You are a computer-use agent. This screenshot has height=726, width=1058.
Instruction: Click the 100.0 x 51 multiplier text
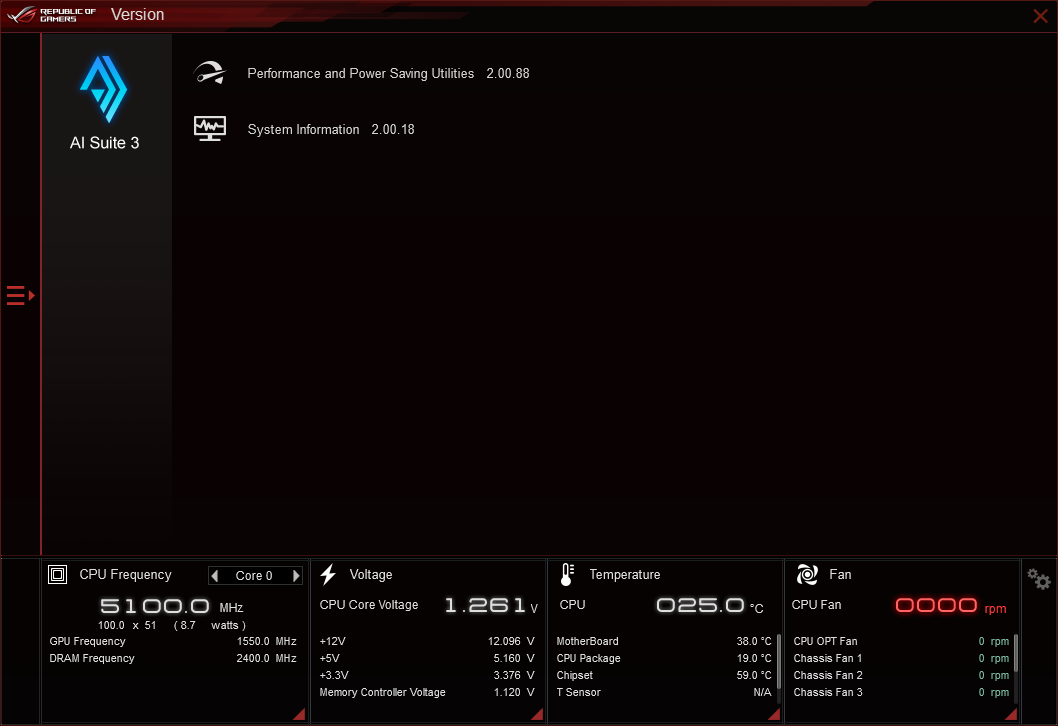point(127,625)
